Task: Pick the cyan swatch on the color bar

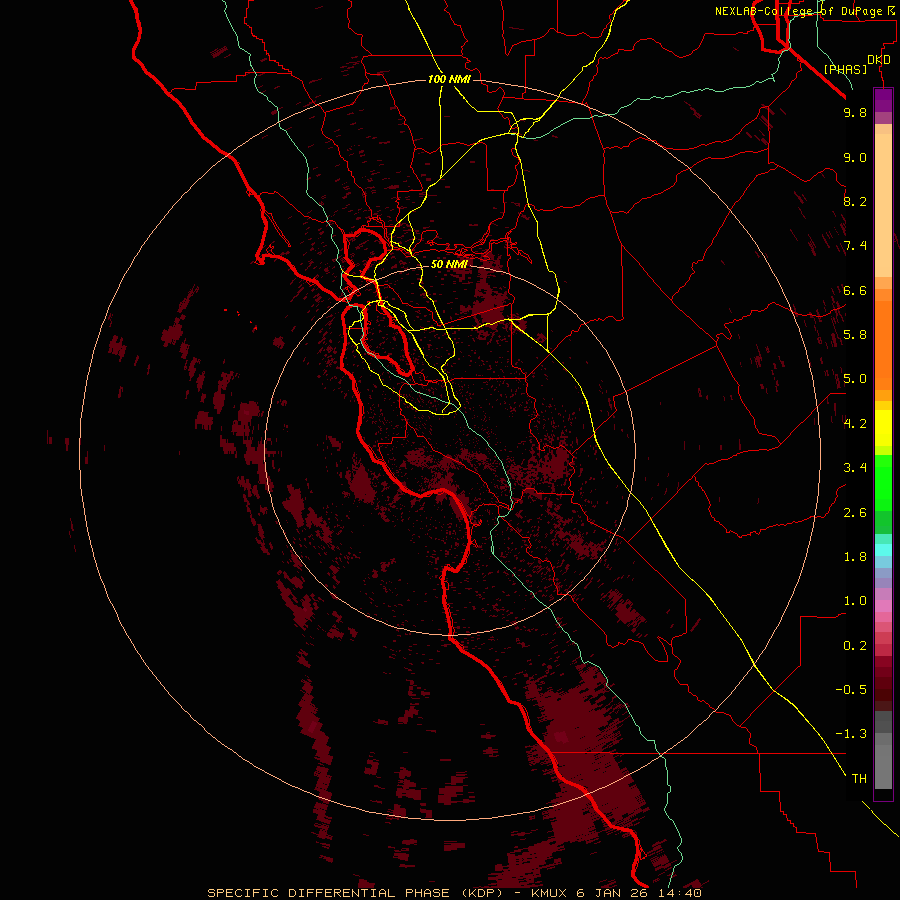Action: pyautogui.click(x=883, y=550)
